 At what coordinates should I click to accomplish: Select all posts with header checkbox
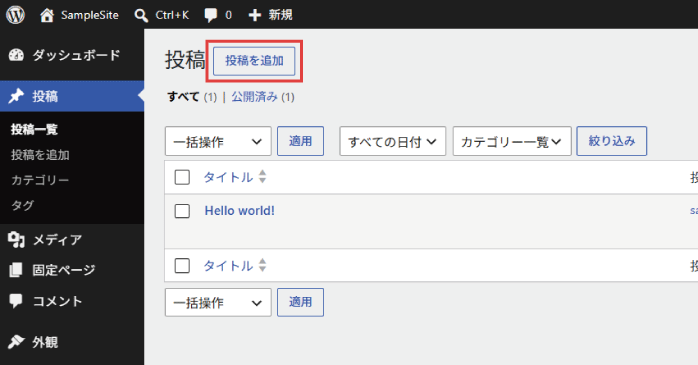[x=182, y=177]
